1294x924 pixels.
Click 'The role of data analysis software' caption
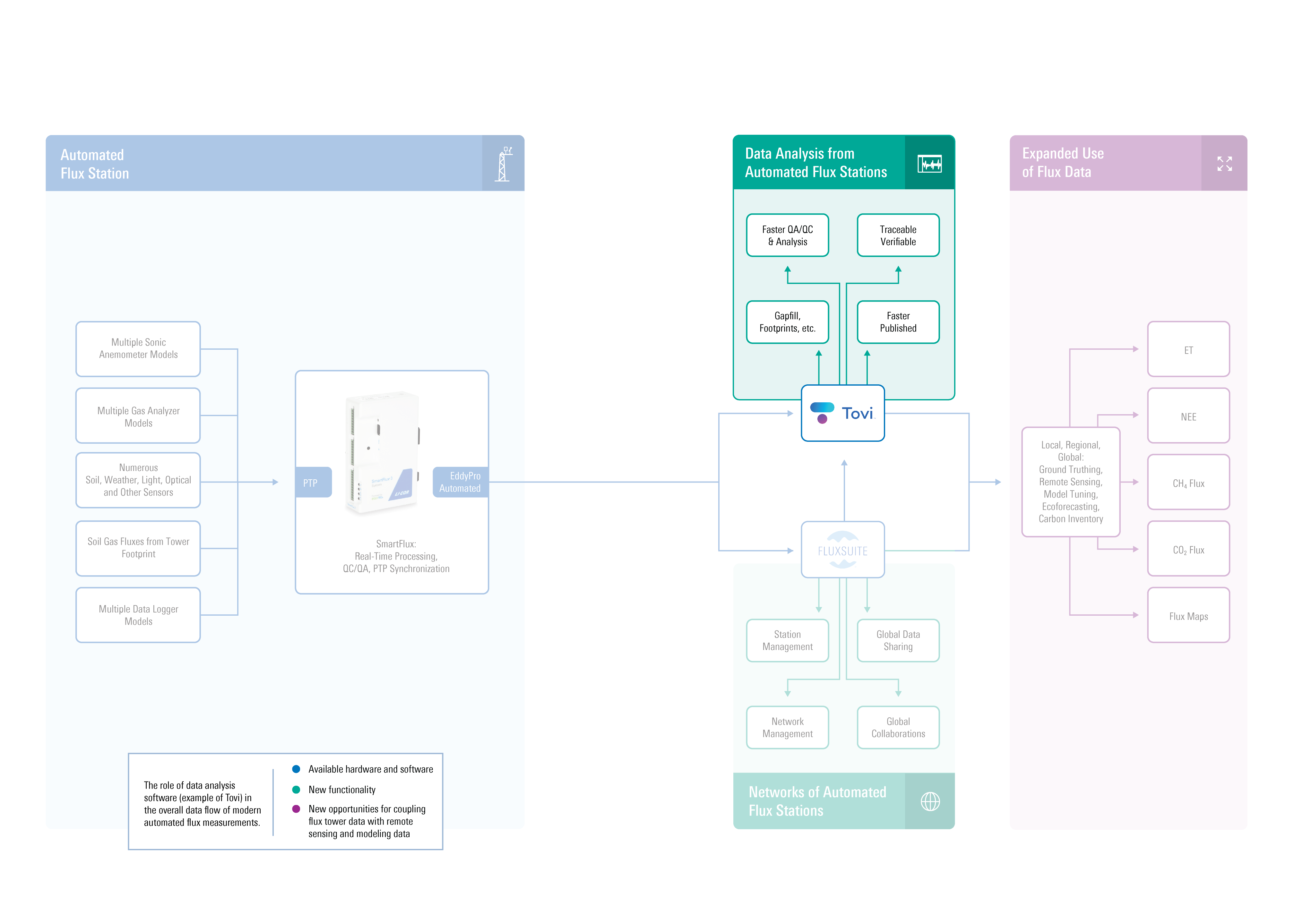click(x=203, y=803)
